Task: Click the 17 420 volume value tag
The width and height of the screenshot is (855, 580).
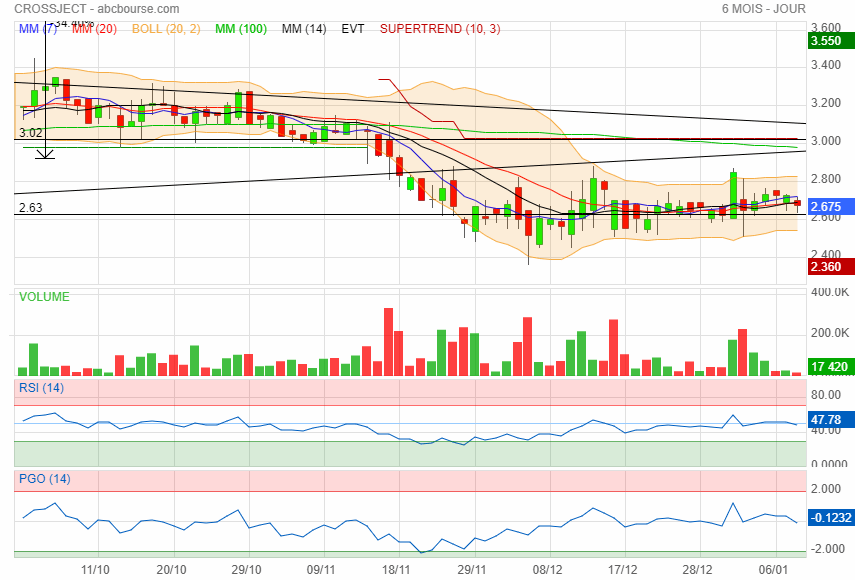Action: coord(830,366)
